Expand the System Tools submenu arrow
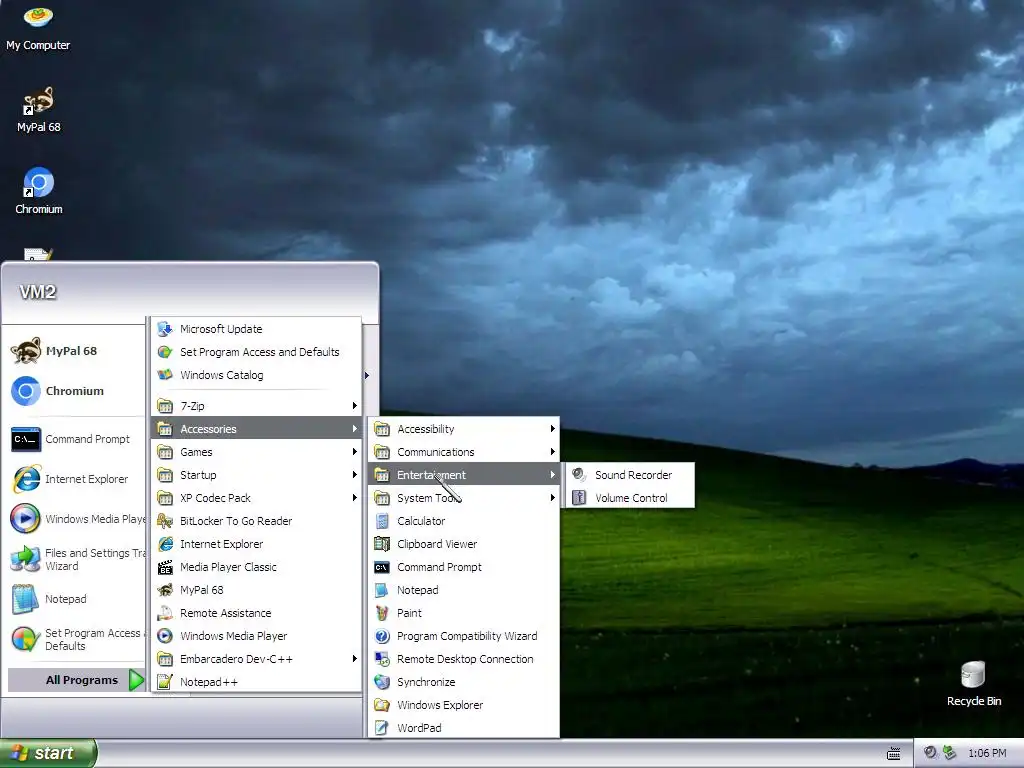Image resolution: width=1024 pixels, height=768 pixels. [x=552, y=498]
